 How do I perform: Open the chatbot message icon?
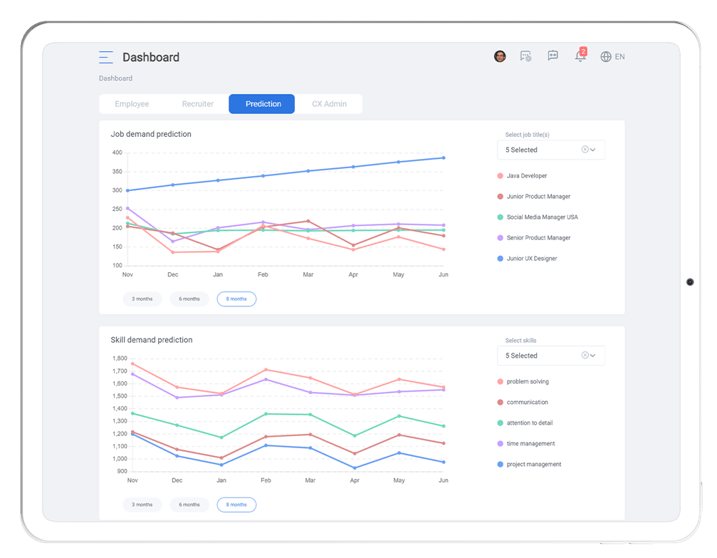(553, 57)
